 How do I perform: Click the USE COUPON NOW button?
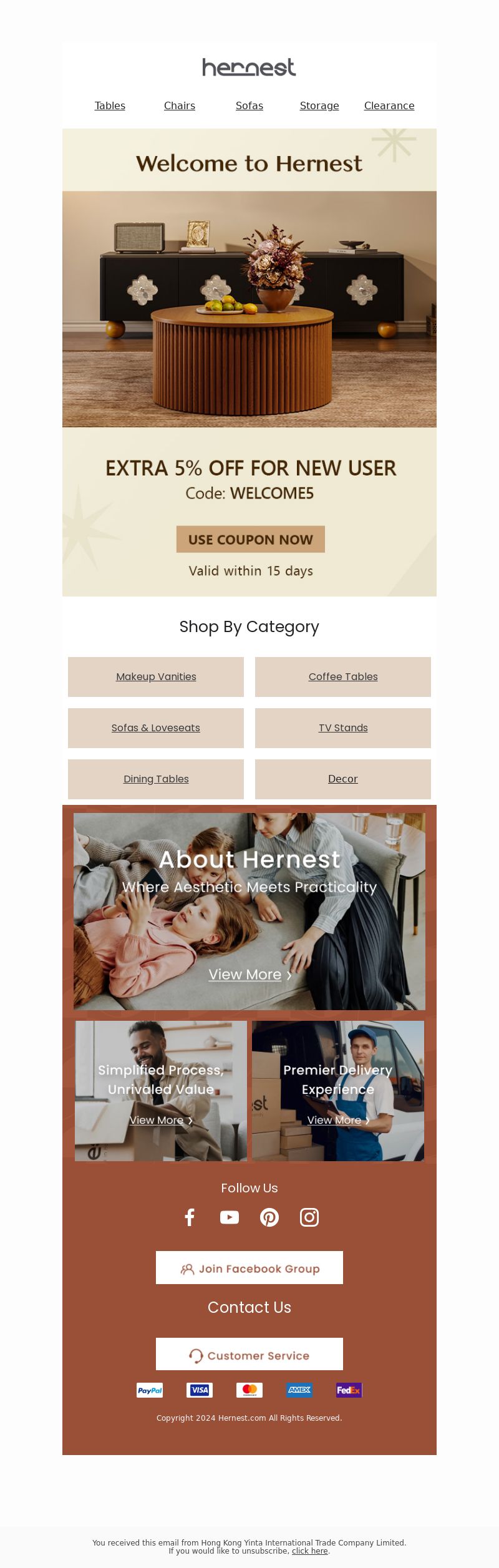(251, 540)
